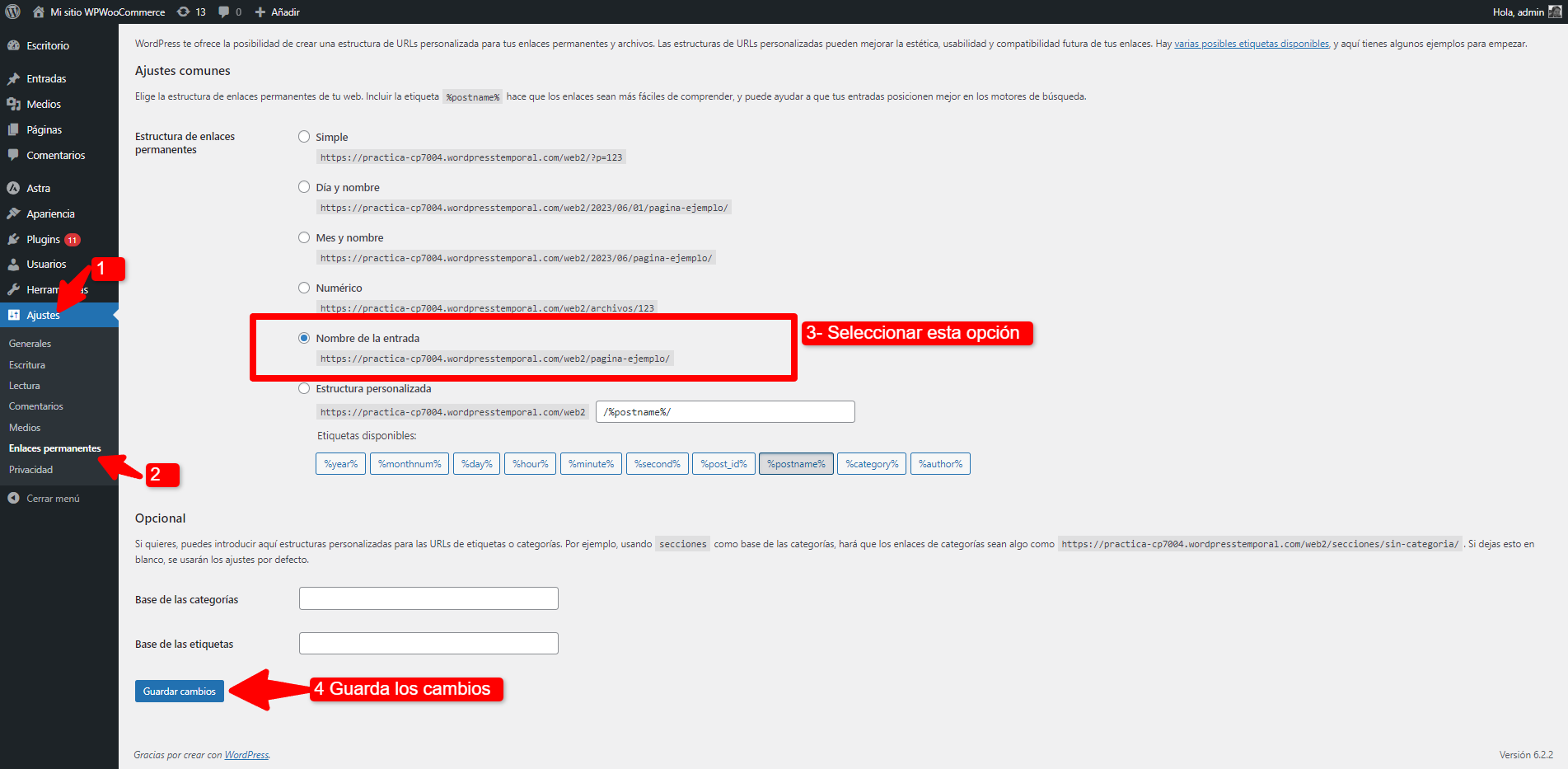This screenshot has width=1568, height=769.
Task: Click the Apariencia brush icon
Action: tap(13, 213)
